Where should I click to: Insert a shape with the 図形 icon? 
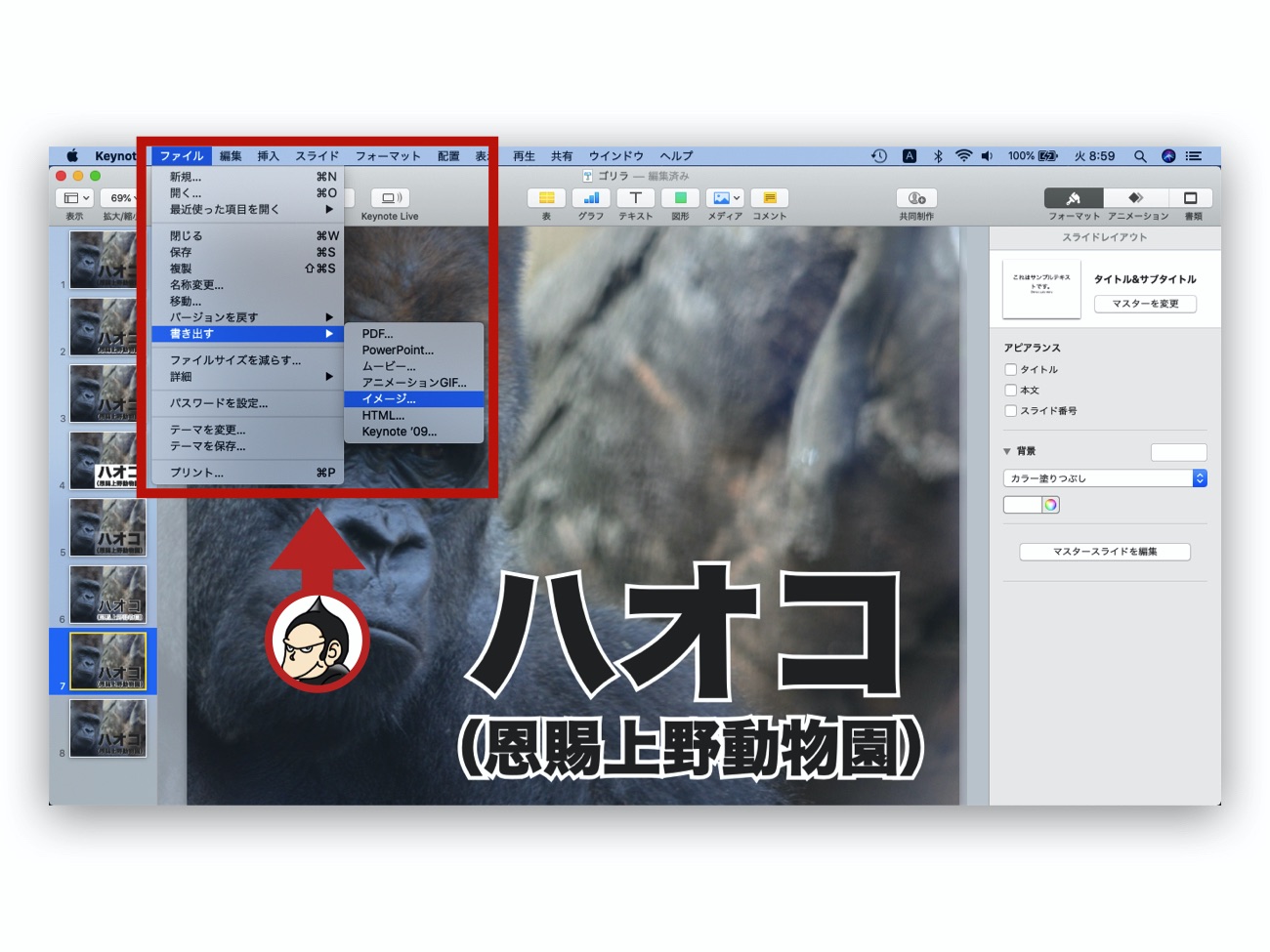click(x=680, y=198)
